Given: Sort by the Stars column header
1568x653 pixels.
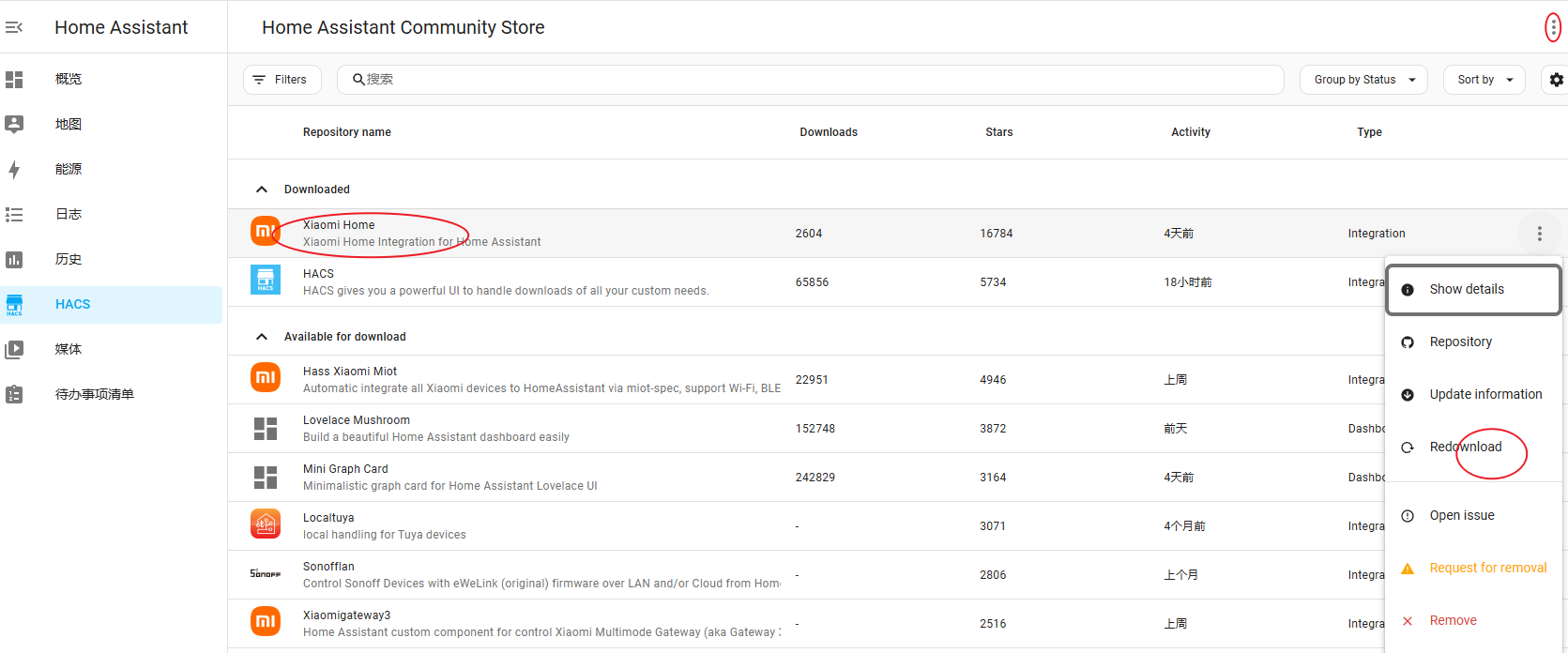Looking at the screenshot, I should click(999, 132).
